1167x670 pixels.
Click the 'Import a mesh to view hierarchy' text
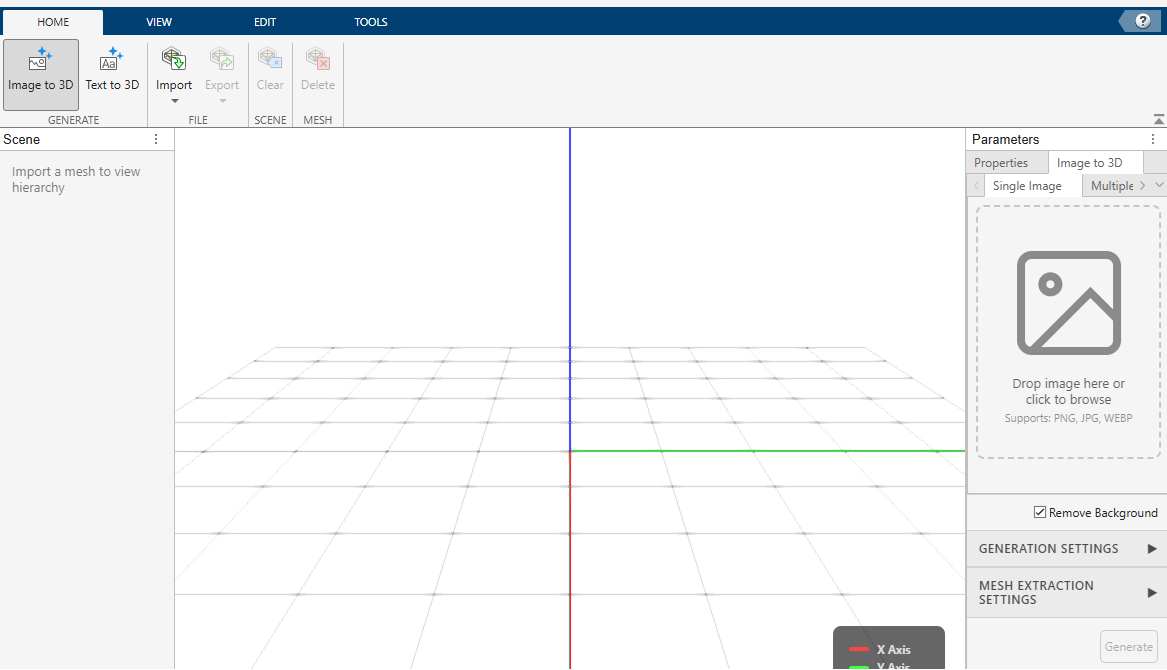[76, 179]
